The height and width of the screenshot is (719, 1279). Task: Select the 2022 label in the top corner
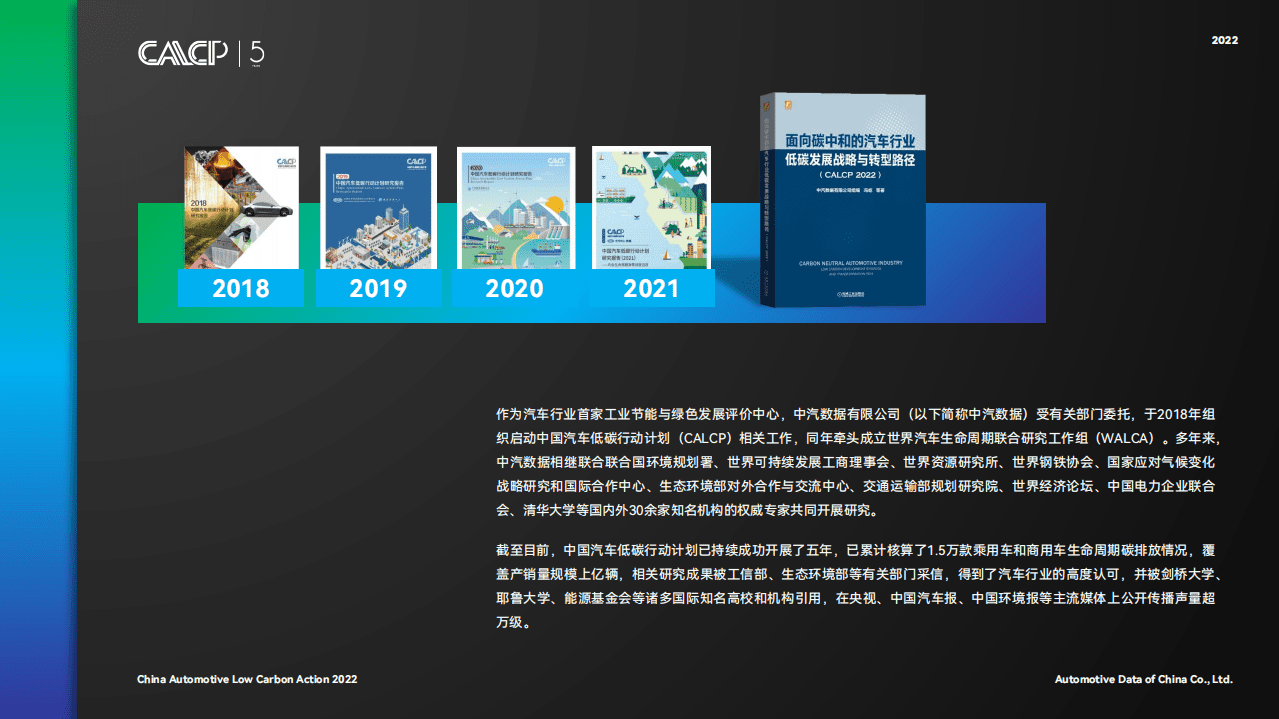[1224, 40]
